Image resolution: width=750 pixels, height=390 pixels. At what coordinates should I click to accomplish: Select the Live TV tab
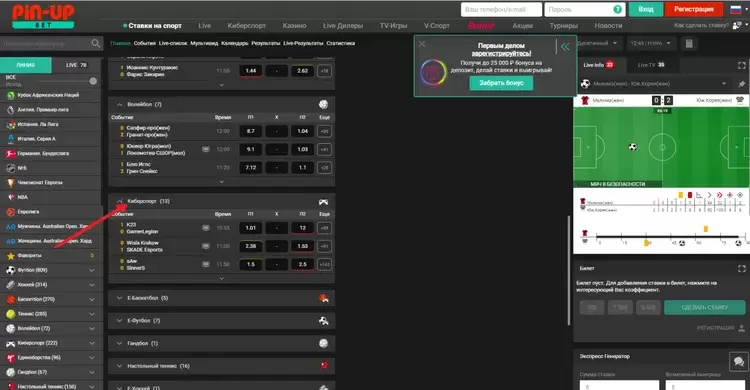[x=651, y=65]
